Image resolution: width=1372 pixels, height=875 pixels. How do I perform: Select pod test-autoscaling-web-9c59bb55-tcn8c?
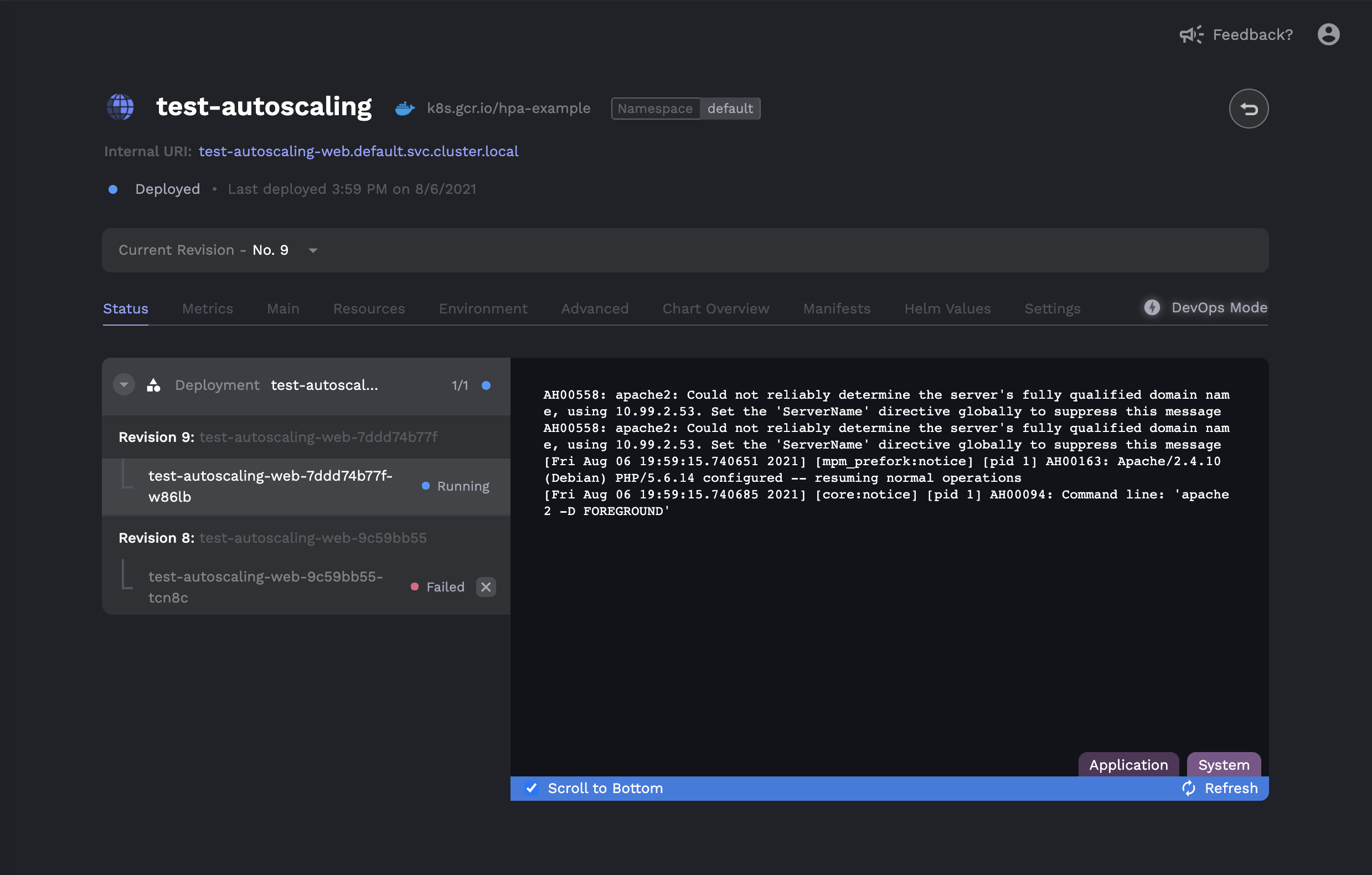click(x=306, y=586)
